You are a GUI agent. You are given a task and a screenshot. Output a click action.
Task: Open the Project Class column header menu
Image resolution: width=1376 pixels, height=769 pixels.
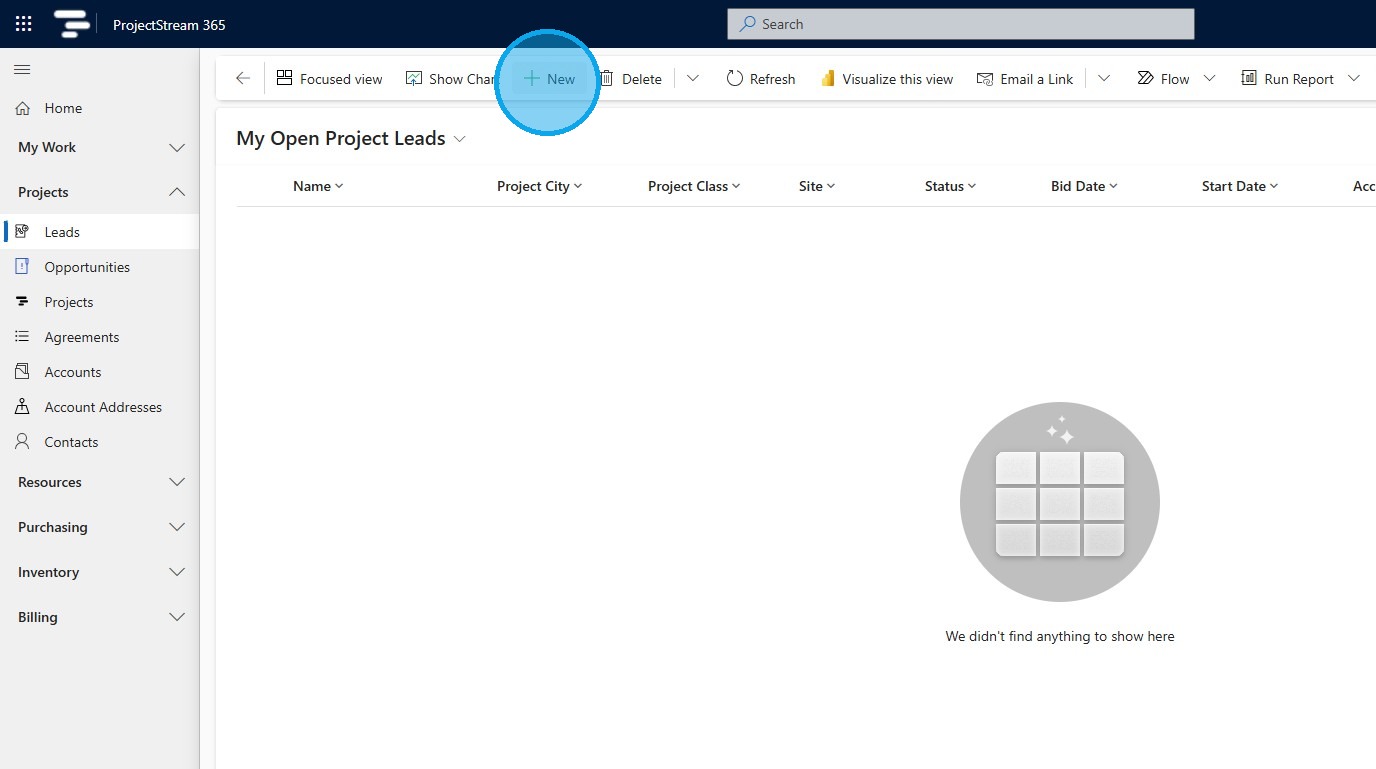click(x=694, y=186)
